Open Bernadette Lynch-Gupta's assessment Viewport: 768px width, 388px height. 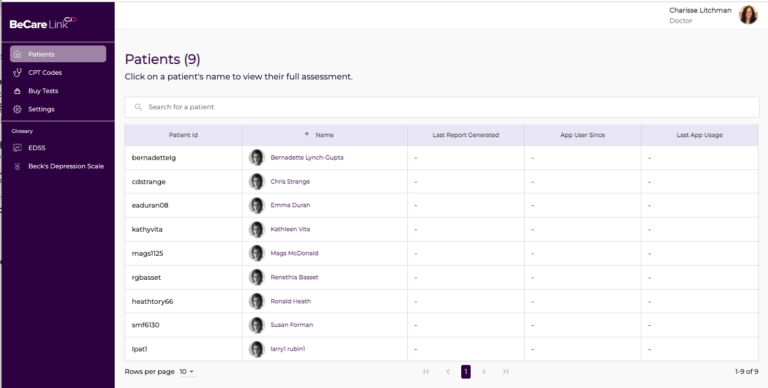point(307,157)
